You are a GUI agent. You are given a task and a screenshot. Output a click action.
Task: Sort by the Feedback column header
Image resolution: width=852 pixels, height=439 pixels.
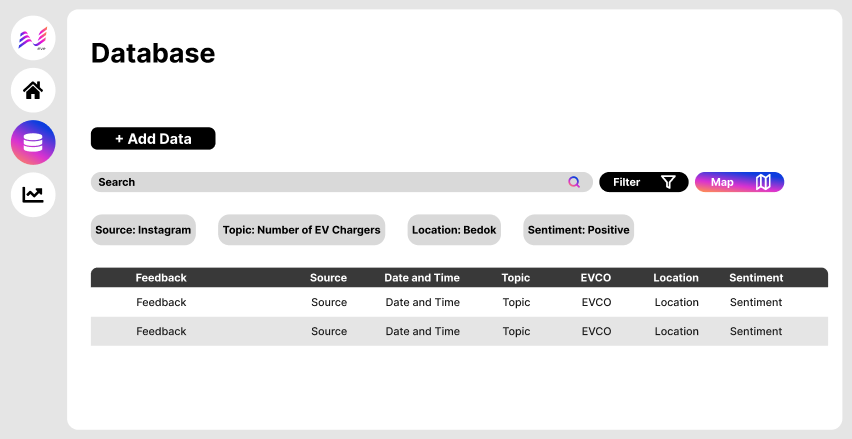tap(161, 278)
